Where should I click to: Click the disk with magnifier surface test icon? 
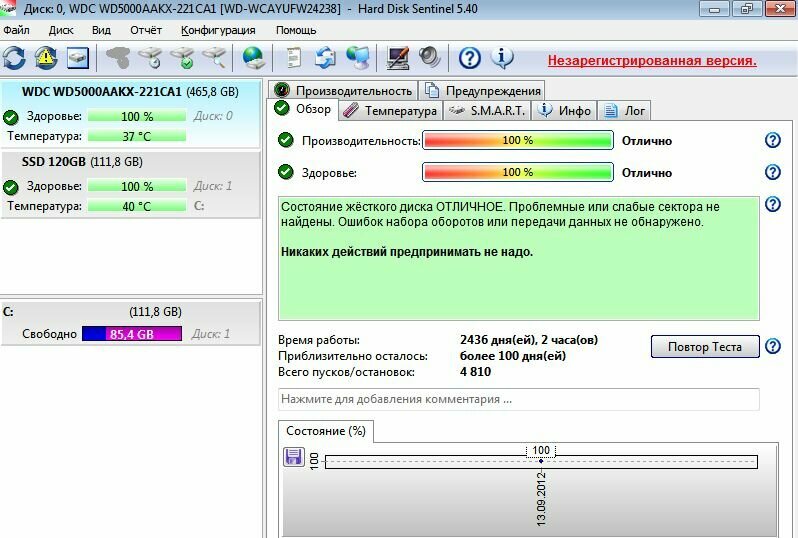point(214,58)
